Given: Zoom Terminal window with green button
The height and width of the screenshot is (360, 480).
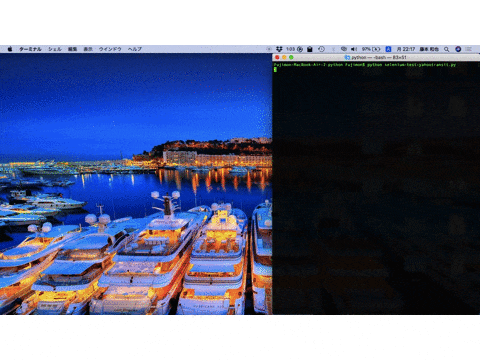Looking at the screenshot, I should [x=291, y=57].
